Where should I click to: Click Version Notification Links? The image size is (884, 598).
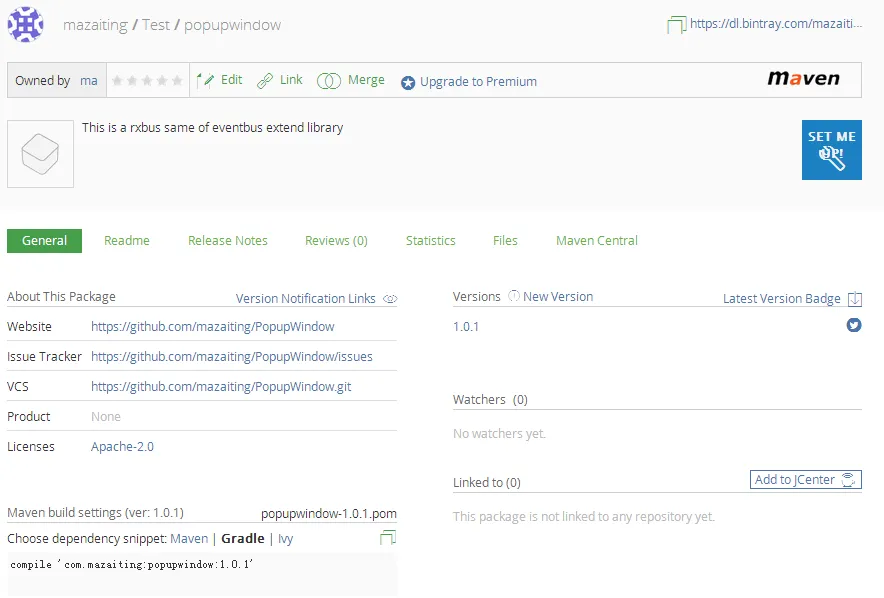306,299
